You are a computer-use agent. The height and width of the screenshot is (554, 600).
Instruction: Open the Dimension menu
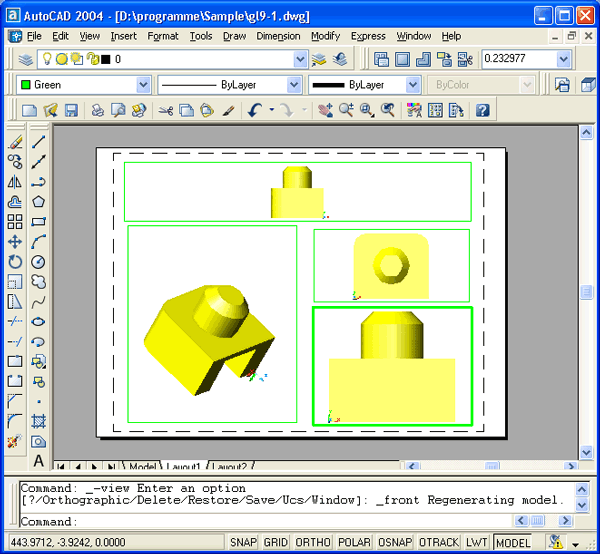pyautogui.click(x=278, y=36)
